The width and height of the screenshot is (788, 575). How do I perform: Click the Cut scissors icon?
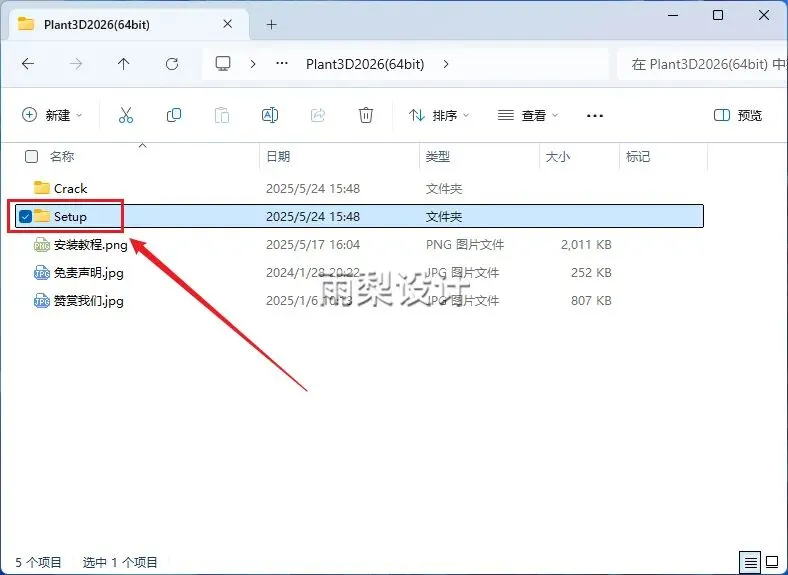coord(126,115)
